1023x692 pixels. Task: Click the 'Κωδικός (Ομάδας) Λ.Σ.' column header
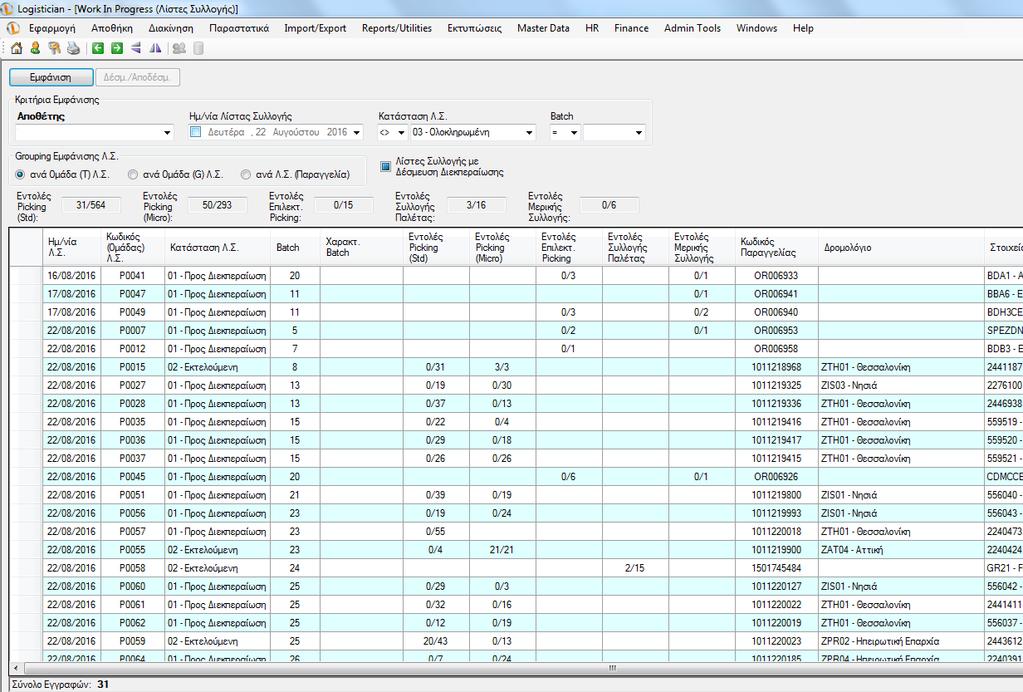(133, 247)
